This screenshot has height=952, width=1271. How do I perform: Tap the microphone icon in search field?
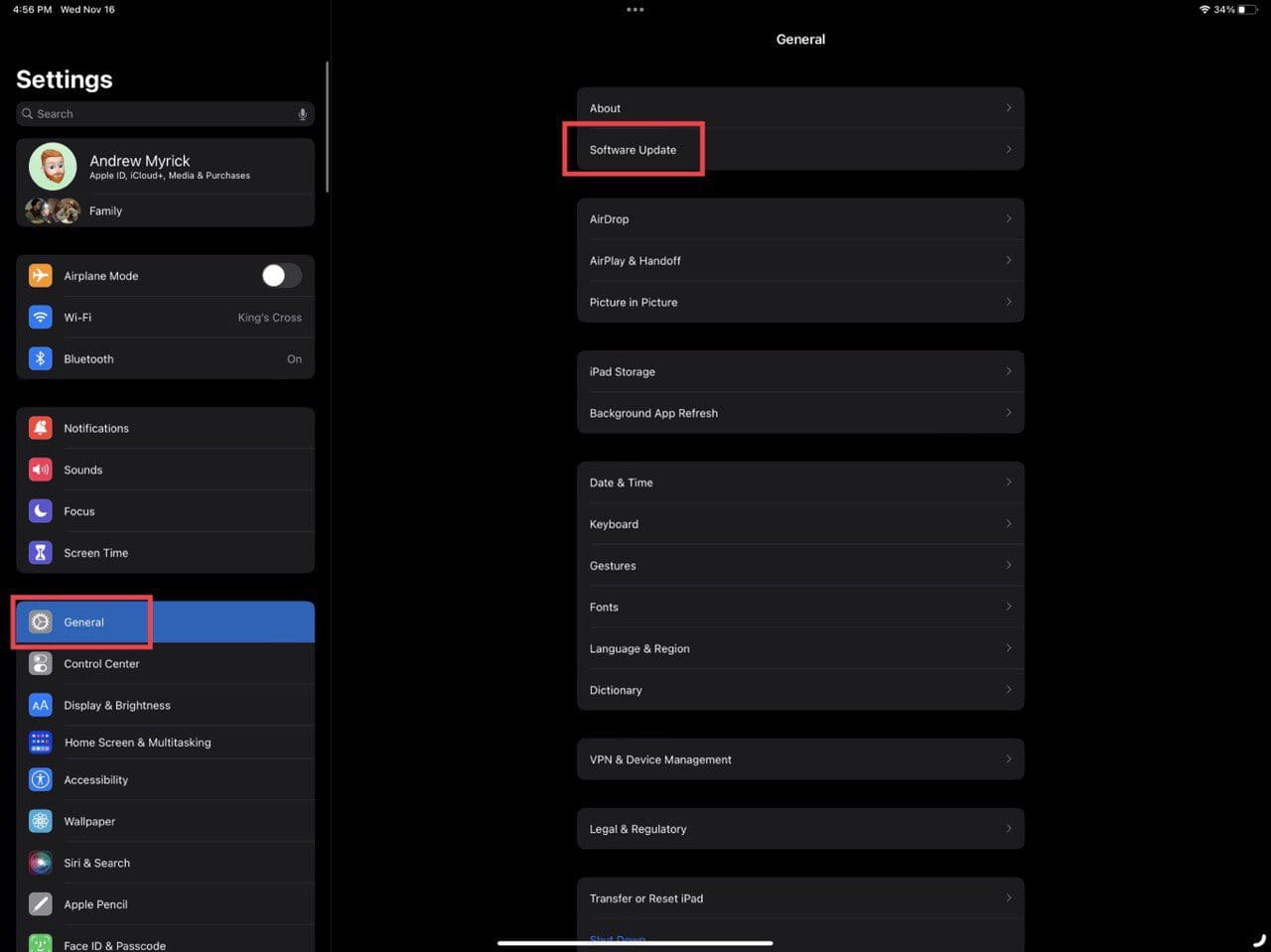302,114
